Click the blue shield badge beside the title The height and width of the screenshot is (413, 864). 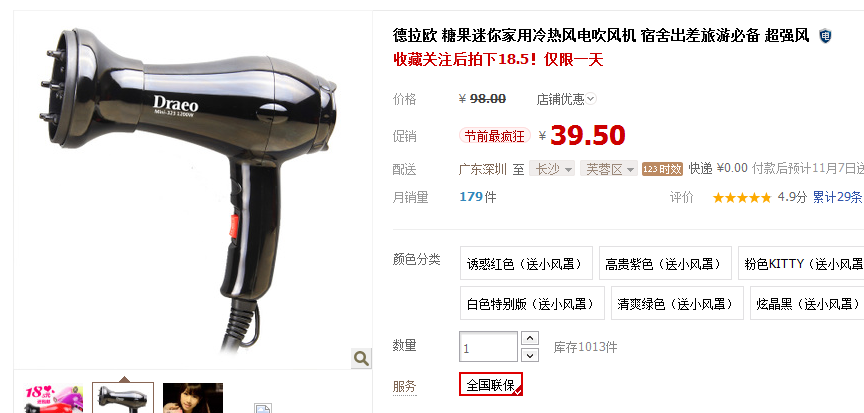(x=825, y=36)
